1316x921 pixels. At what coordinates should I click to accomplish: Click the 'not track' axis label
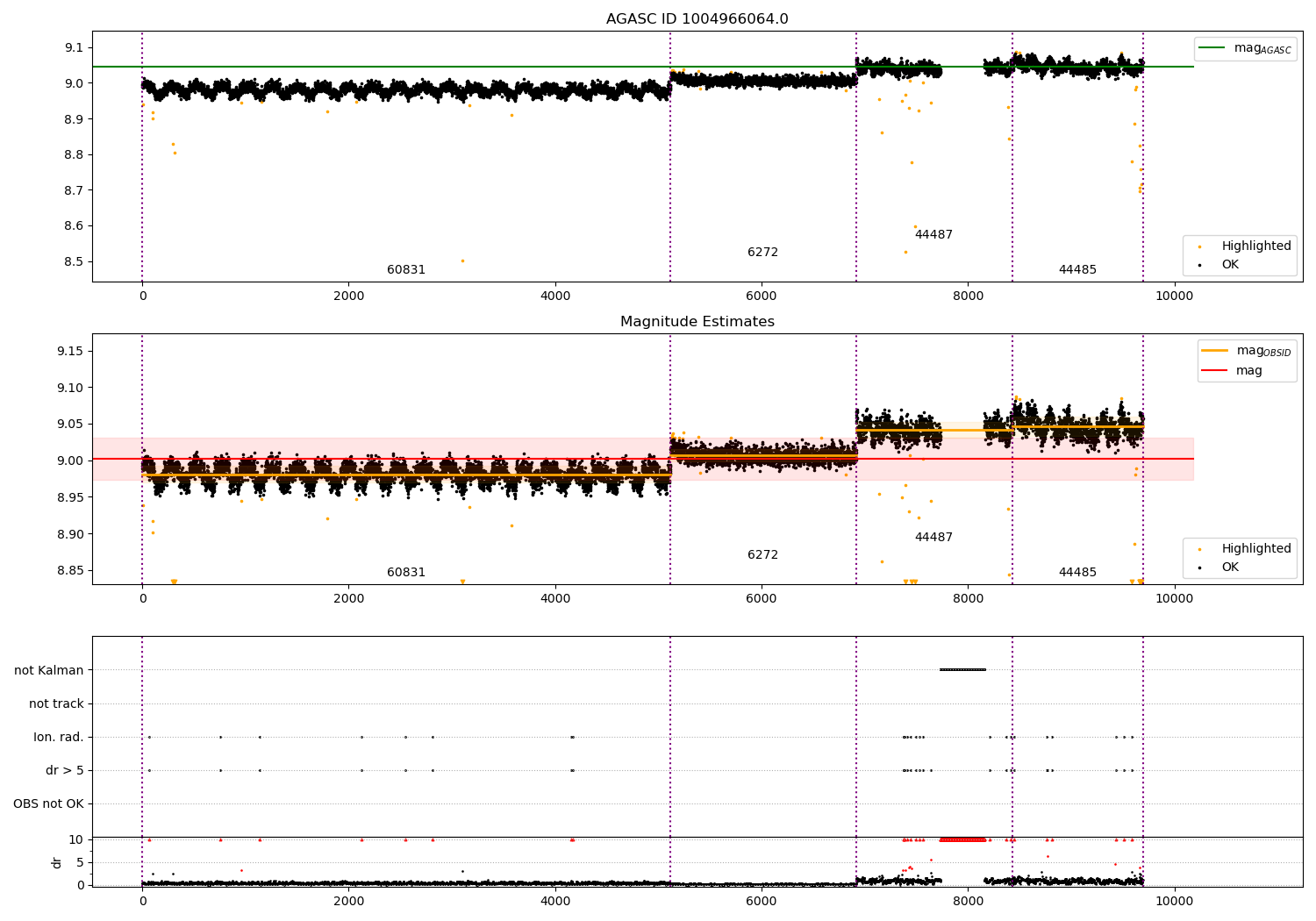56,703
